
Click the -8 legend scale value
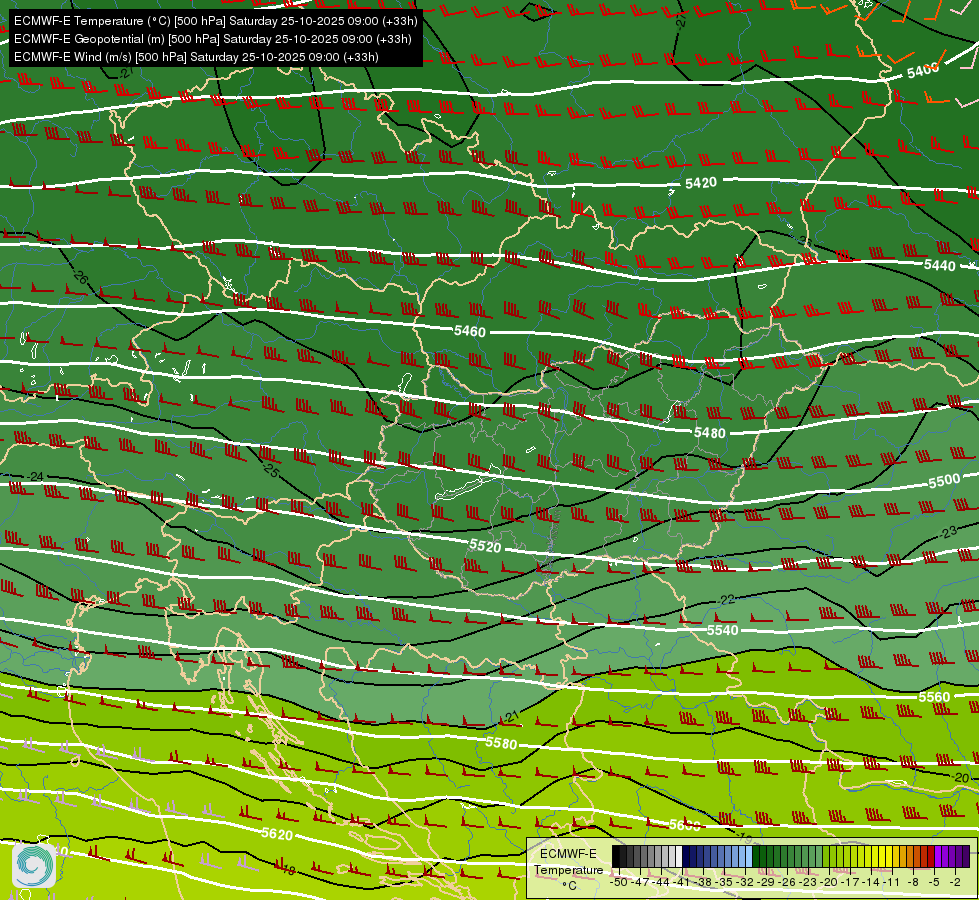(913, 883)
